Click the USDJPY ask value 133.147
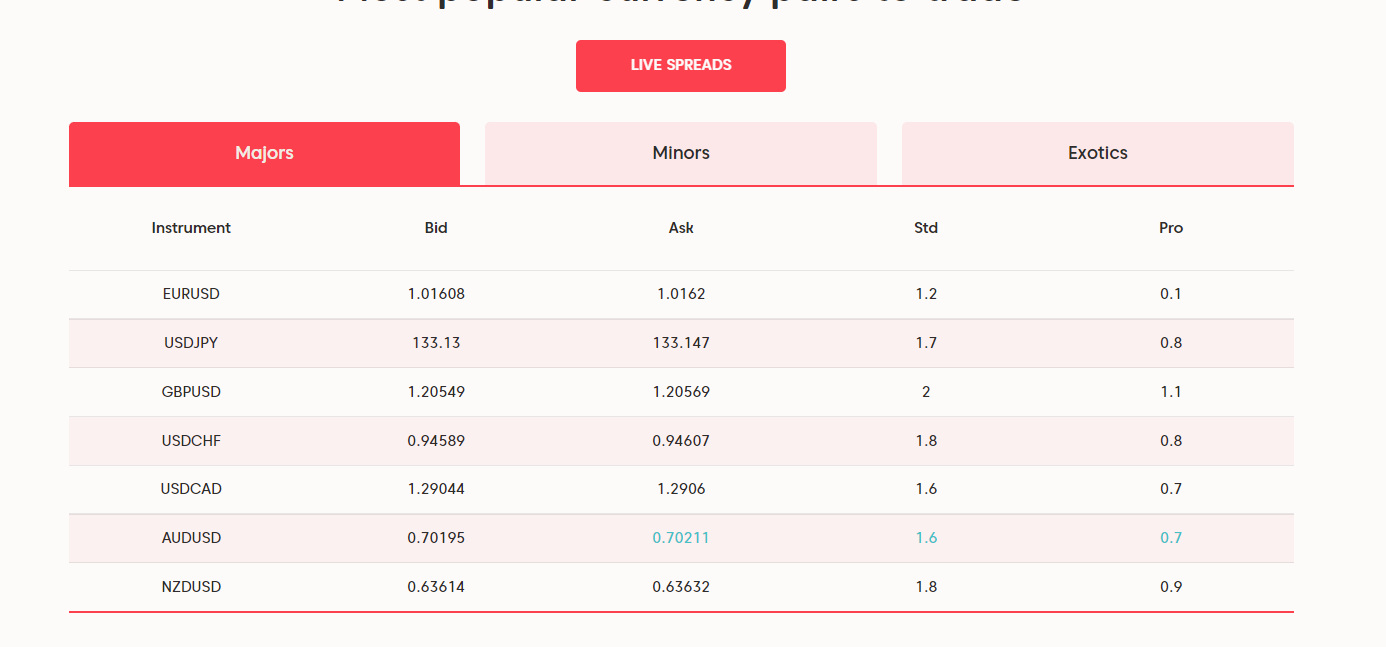 click(681, 343)
